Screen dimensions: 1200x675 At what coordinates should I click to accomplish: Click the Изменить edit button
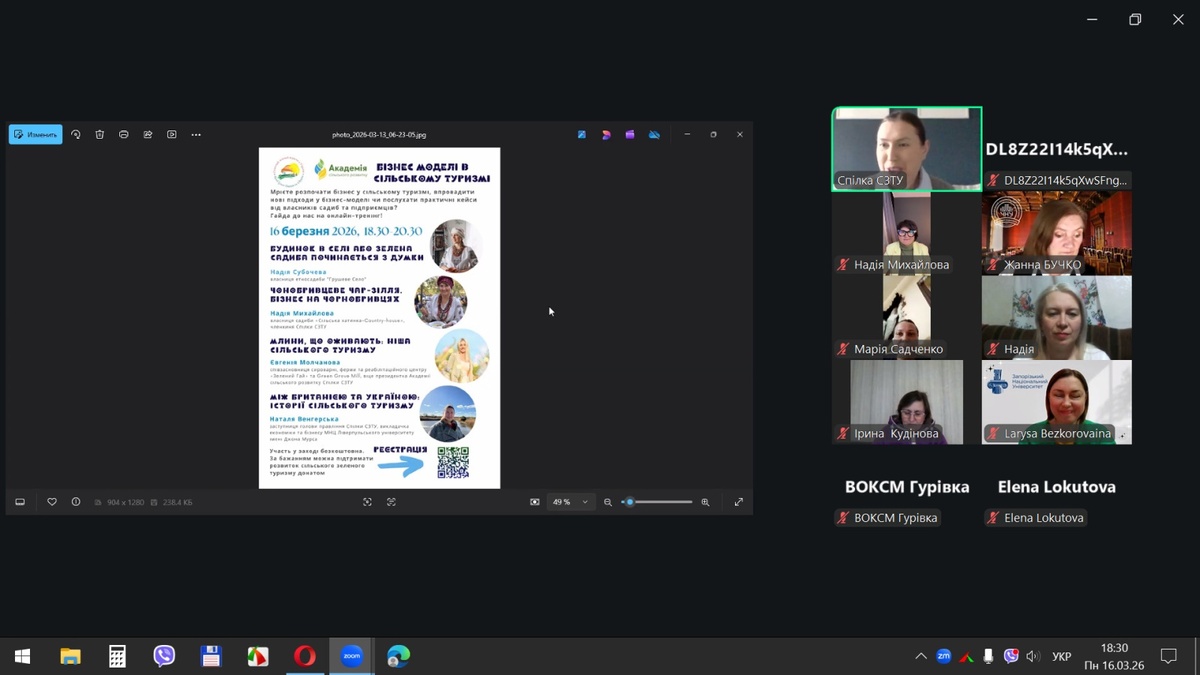(x=36, y=134)
